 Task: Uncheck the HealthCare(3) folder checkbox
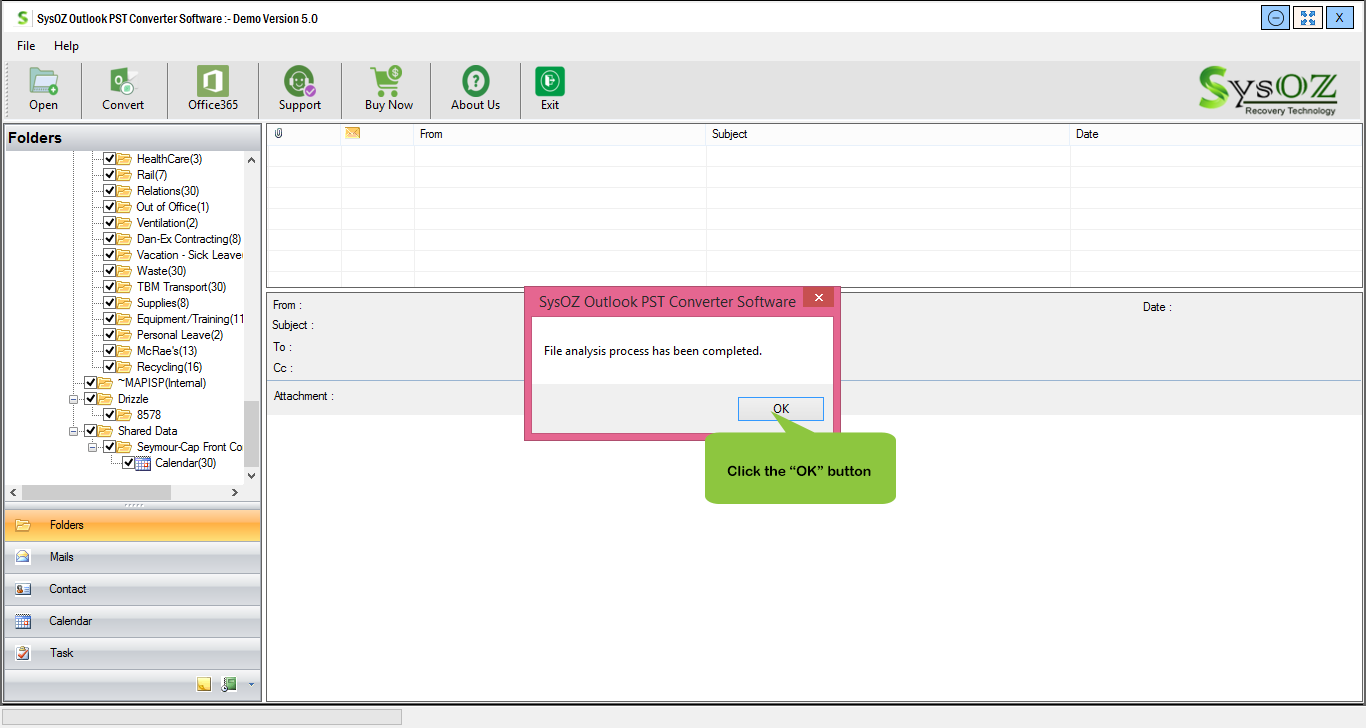[109, 159]
